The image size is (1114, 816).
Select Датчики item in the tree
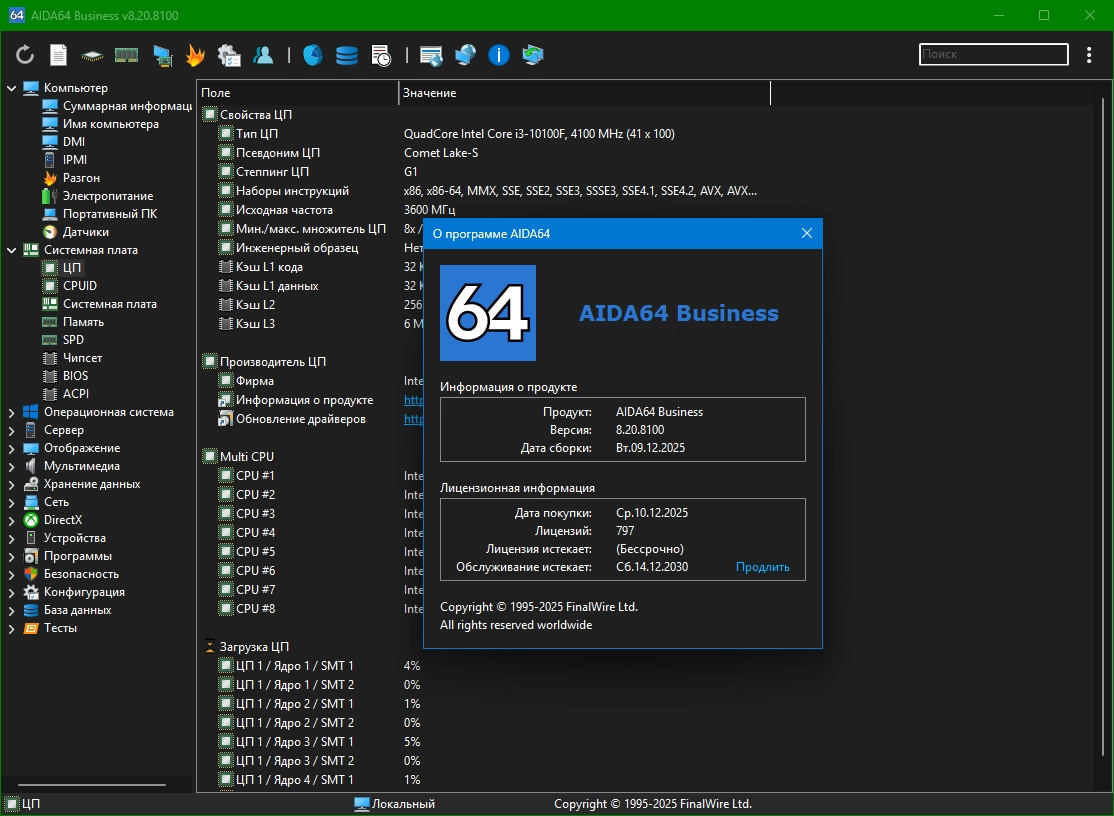pos(85,232)
